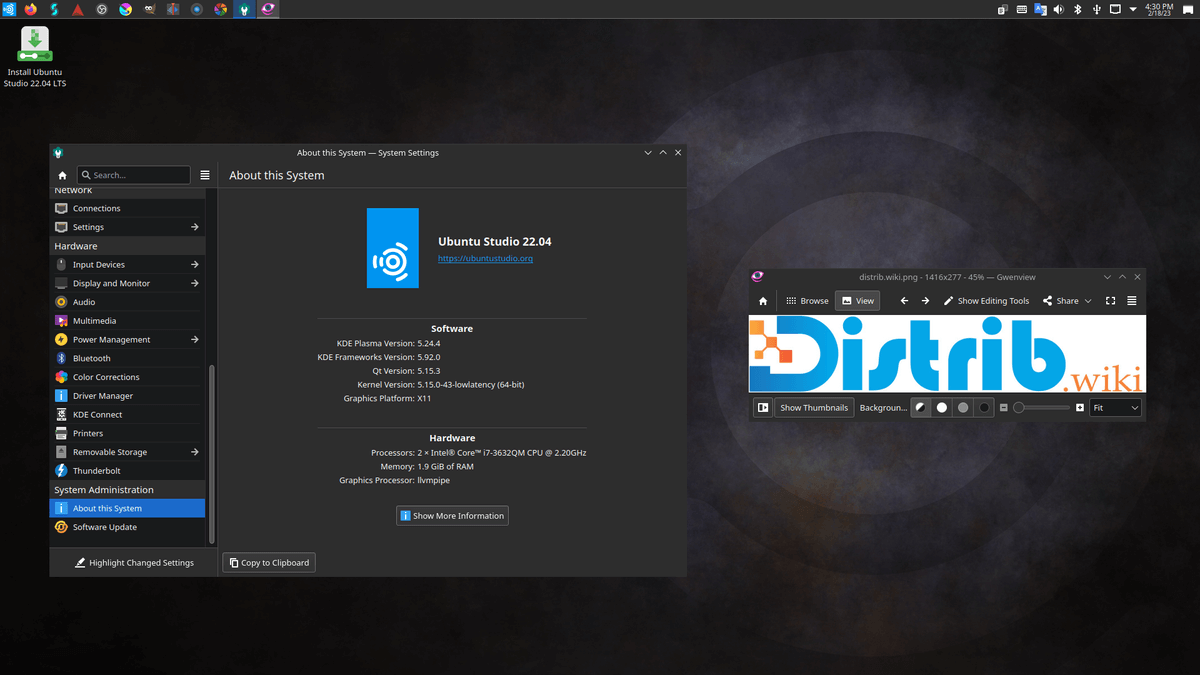Show hidden system tray icons

[x=1133, y=9]
